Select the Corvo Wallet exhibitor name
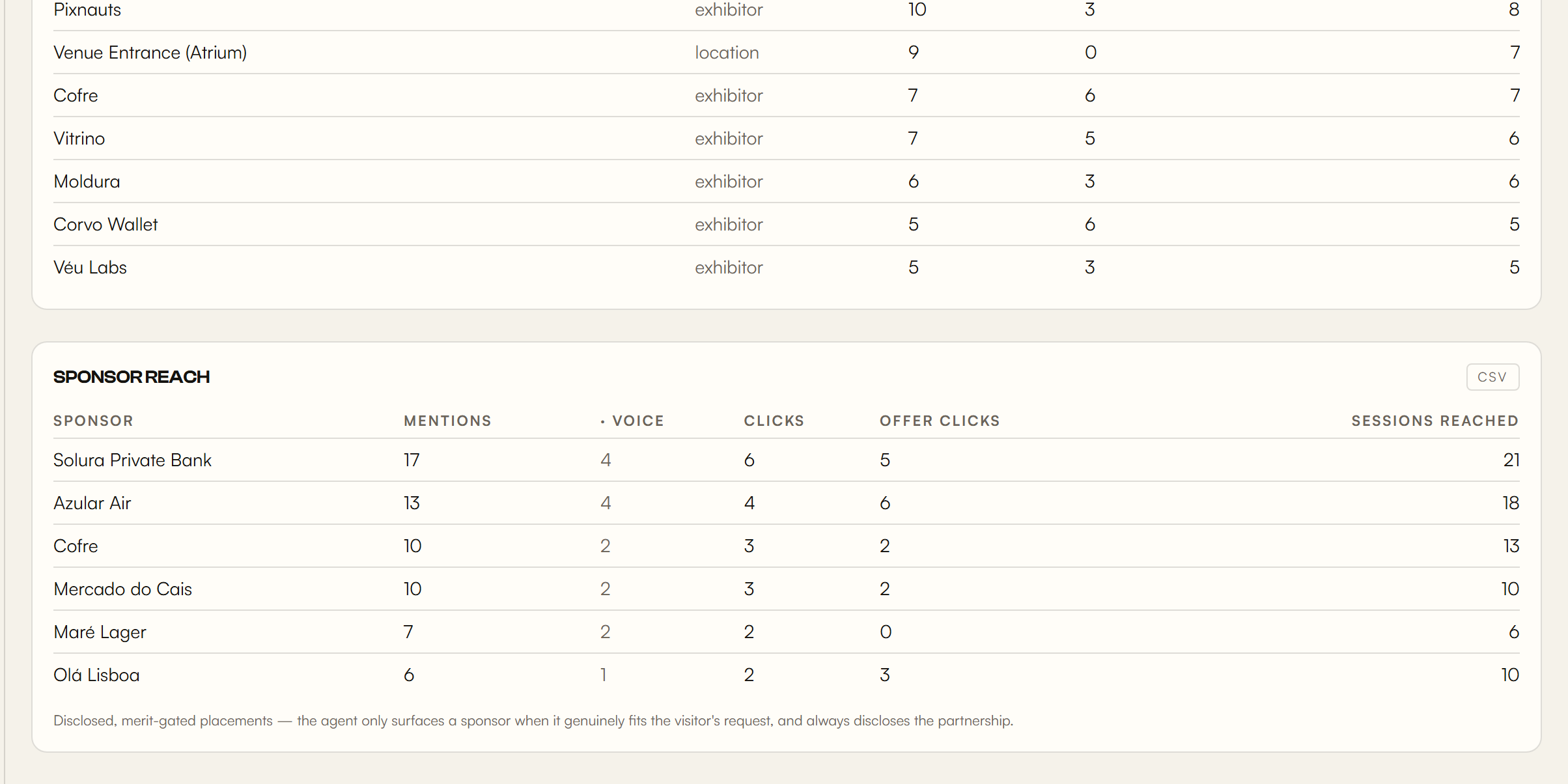The width and height of the screenshot is (1568, 784). (105, 225)
